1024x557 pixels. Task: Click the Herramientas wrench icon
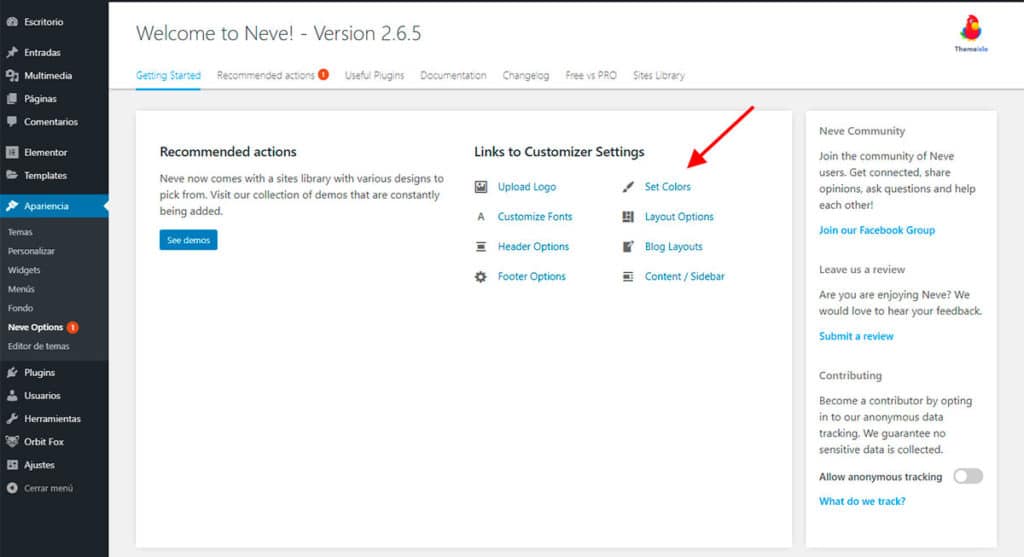(x=12, y=419)
